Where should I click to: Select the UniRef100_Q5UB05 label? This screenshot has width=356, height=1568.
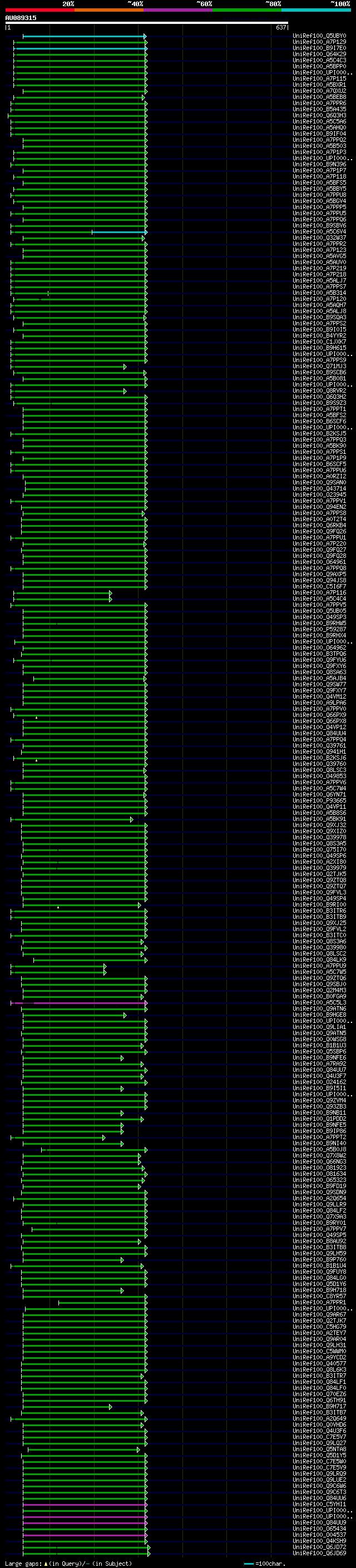pos(319,611)
